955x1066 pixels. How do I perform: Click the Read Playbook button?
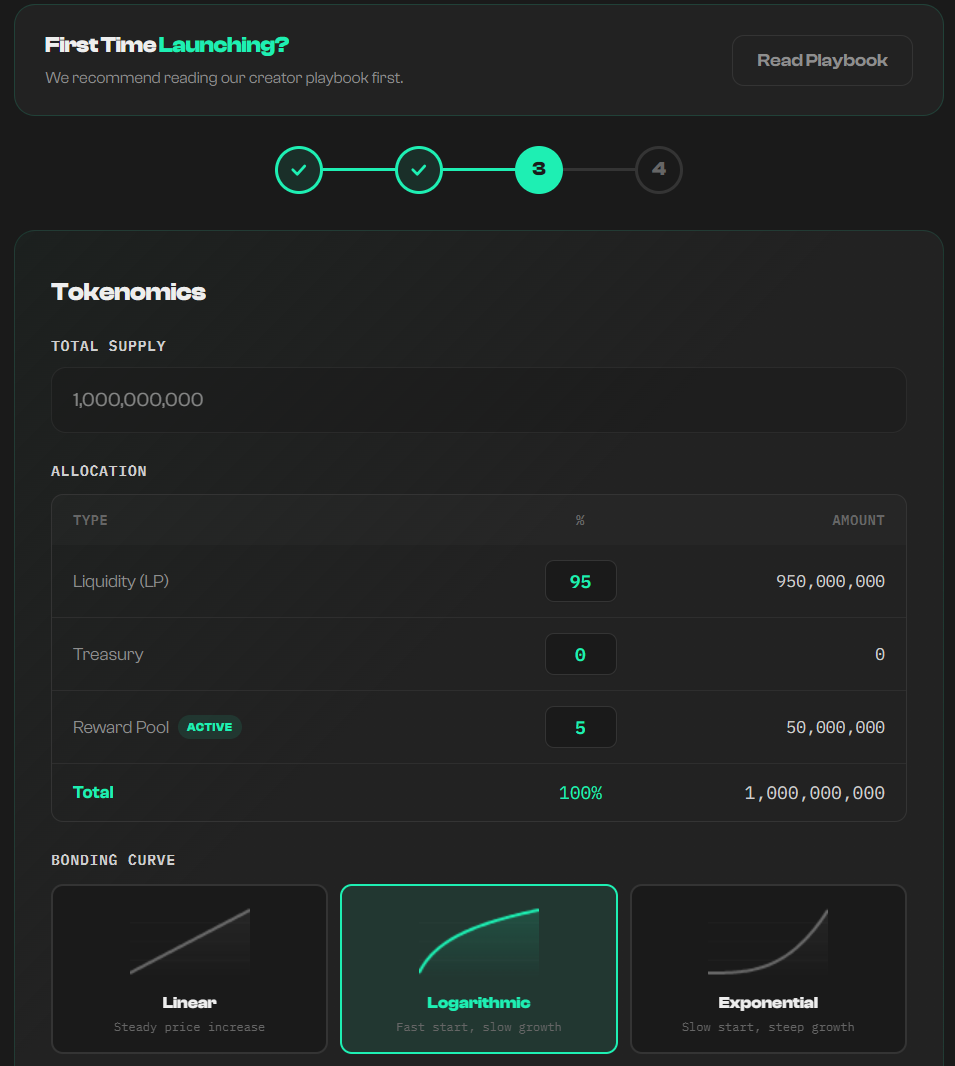(822, 61)
